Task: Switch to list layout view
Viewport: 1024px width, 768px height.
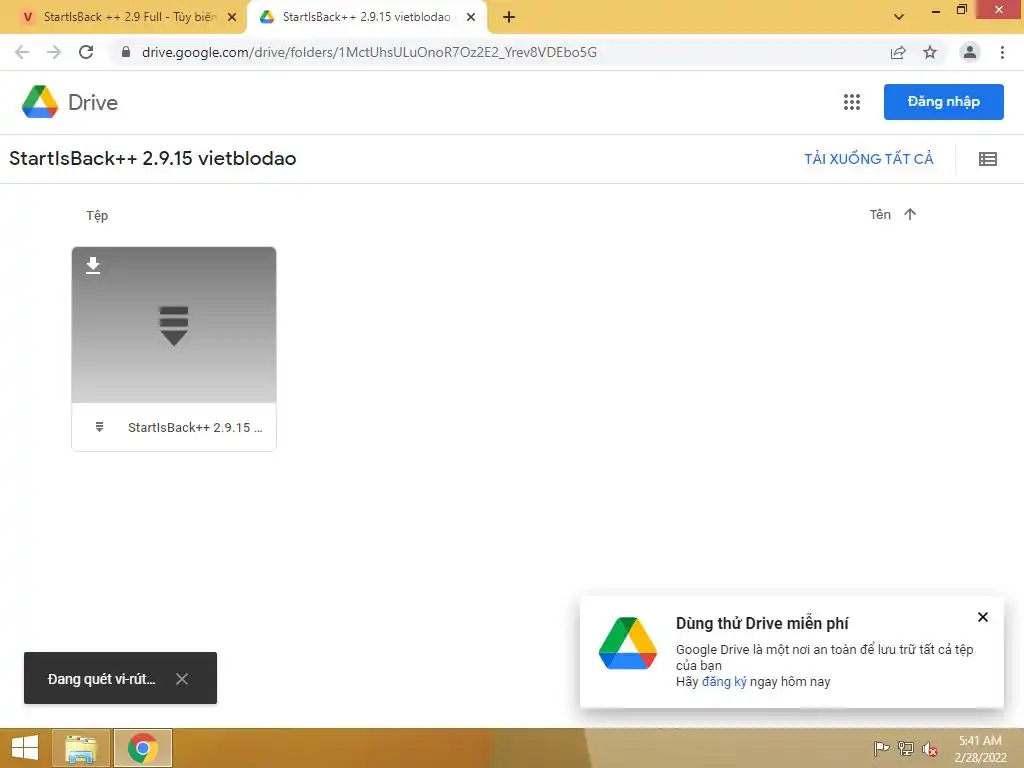Action: pyautogui.click(x=987, y=159)
